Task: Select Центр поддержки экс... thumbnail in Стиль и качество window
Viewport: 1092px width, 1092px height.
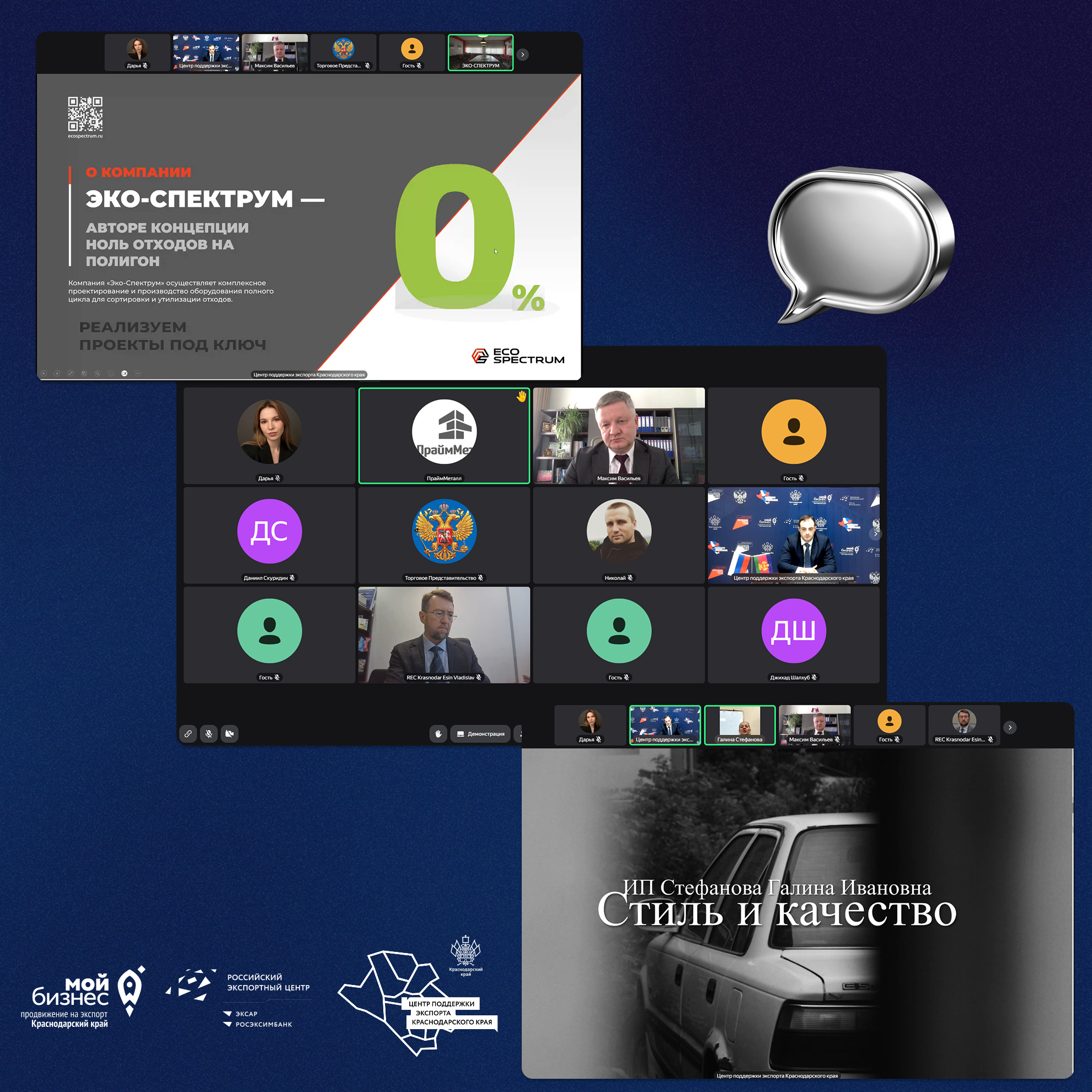Action: pos(665,725)
